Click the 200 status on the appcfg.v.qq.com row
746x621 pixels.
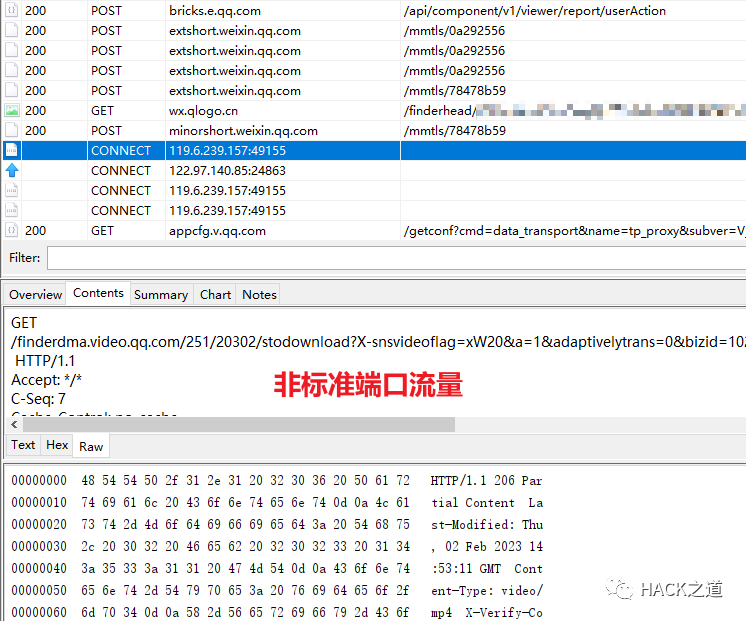point(36,230)
